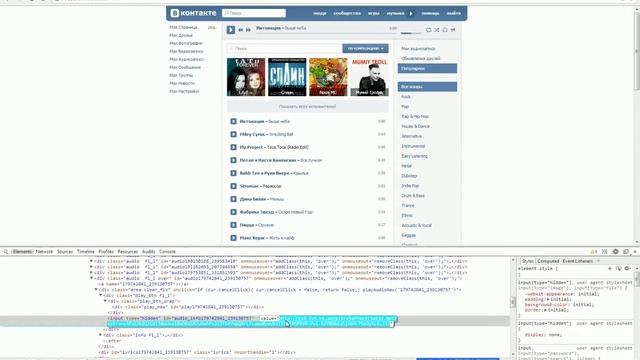Open the Computed styles tab
The image size is (640, 360).
(548, 261)
